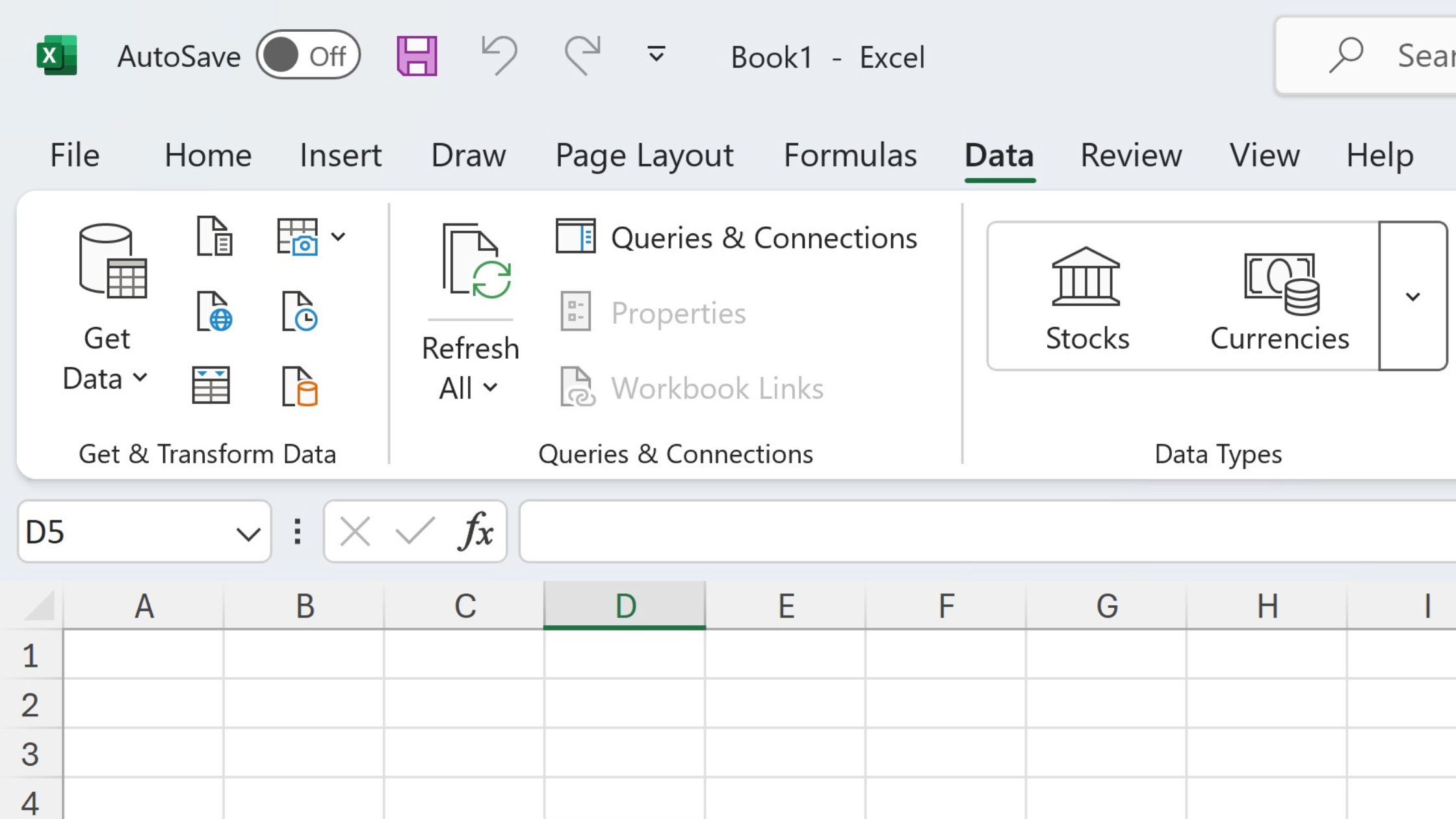Screen dimensions: 1456x819
Task: Click the Refresh All icon
Action: tap(476, 261)
